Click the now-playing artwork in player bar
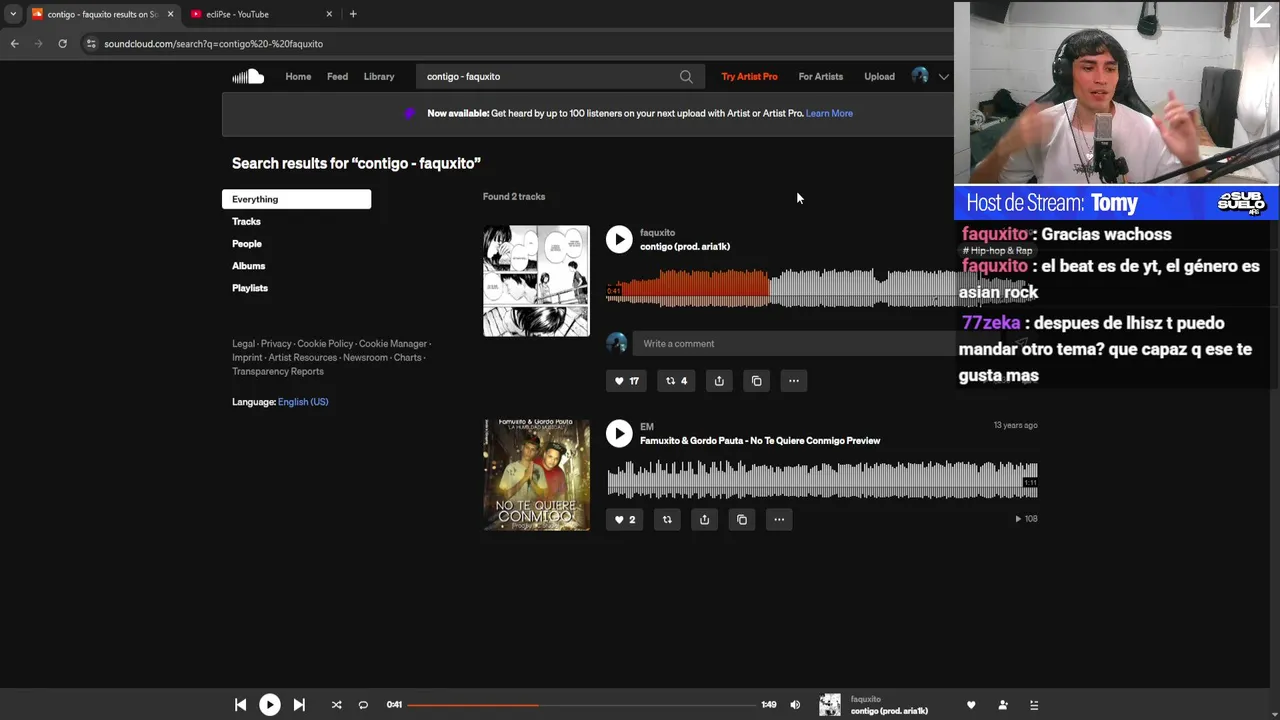The image size is (1280, 720). tap(830, 705)
